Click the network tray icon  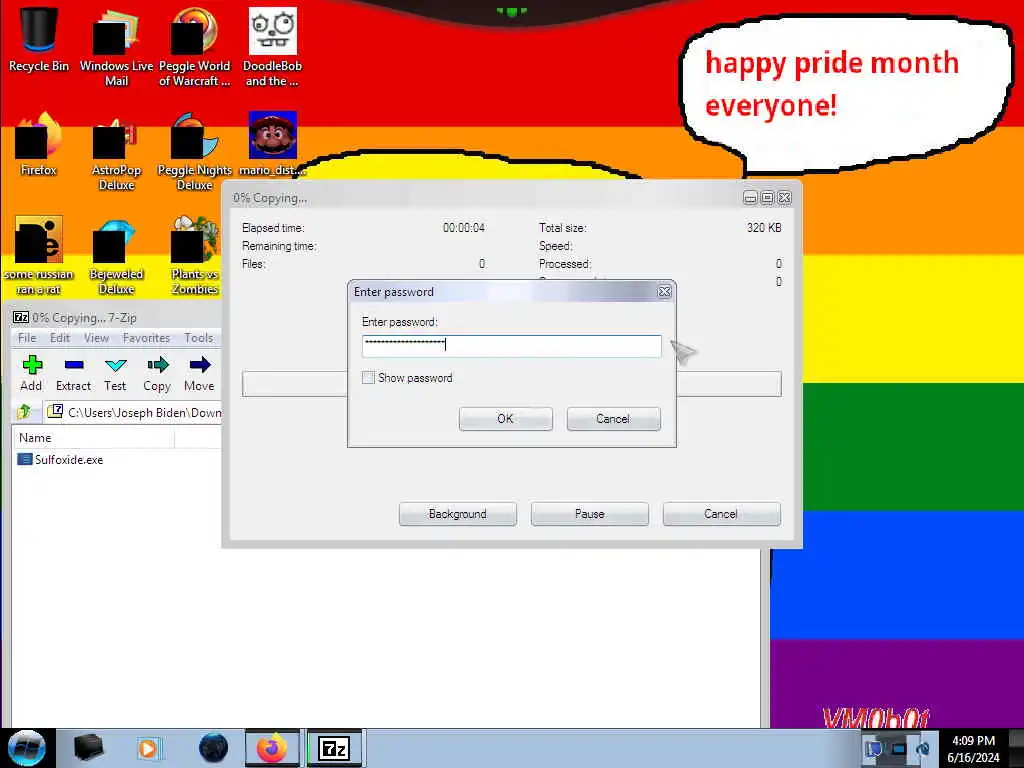(898, 749)
